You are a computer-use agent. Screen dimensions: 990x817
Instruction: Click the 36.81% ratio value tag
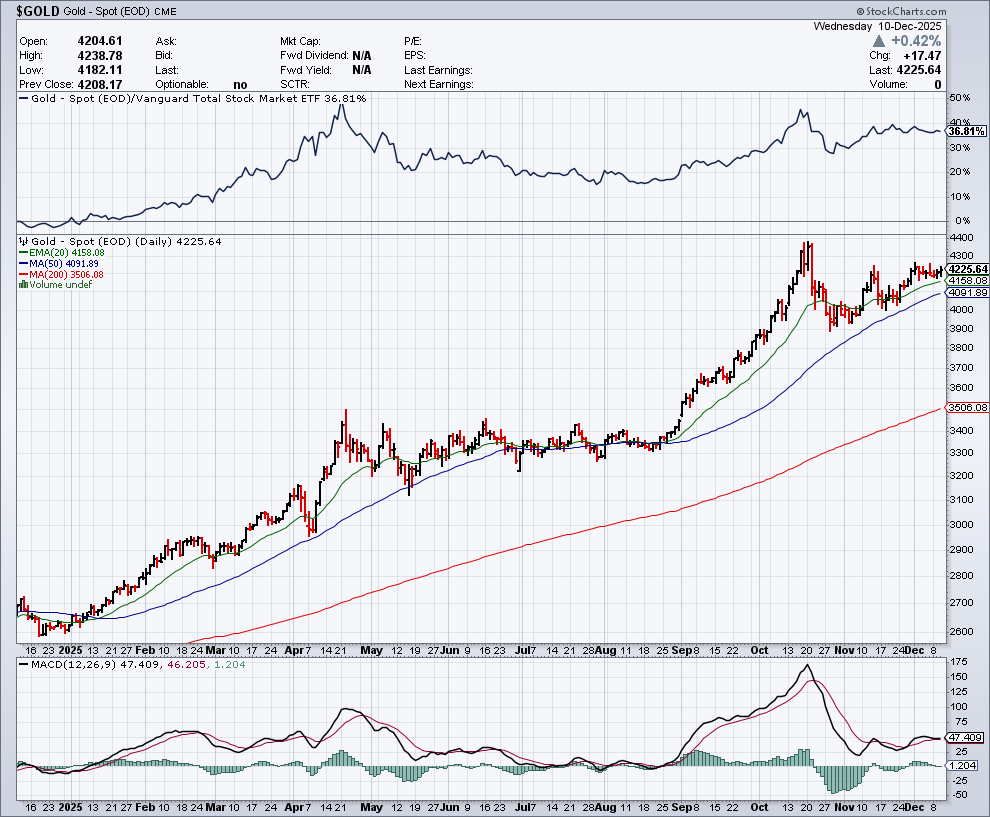(x=963, y=132)
